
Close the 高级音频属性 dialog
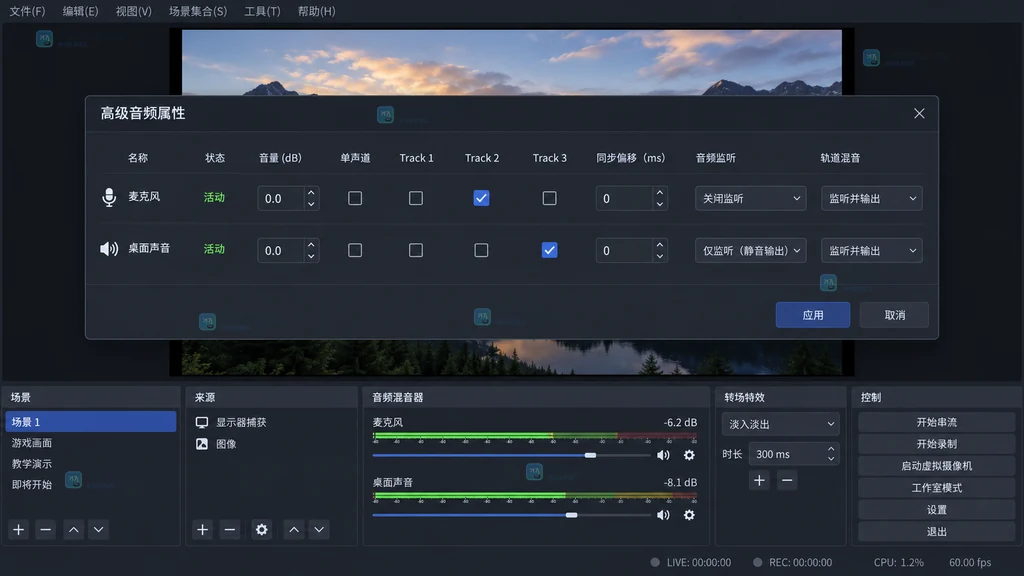coord(919,114)
